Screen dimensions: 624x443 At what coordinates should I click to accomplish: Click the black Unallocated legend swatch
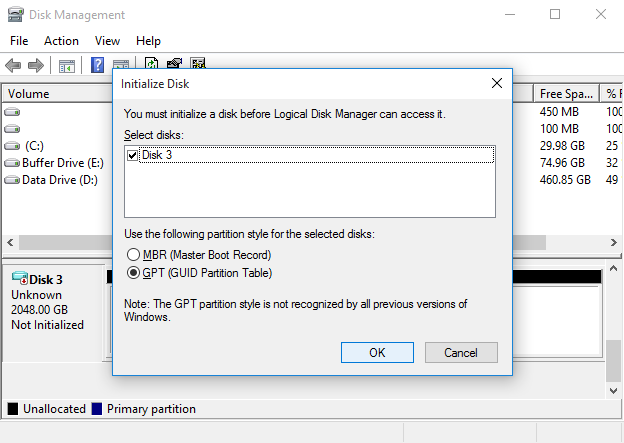(x=13, y=409)
